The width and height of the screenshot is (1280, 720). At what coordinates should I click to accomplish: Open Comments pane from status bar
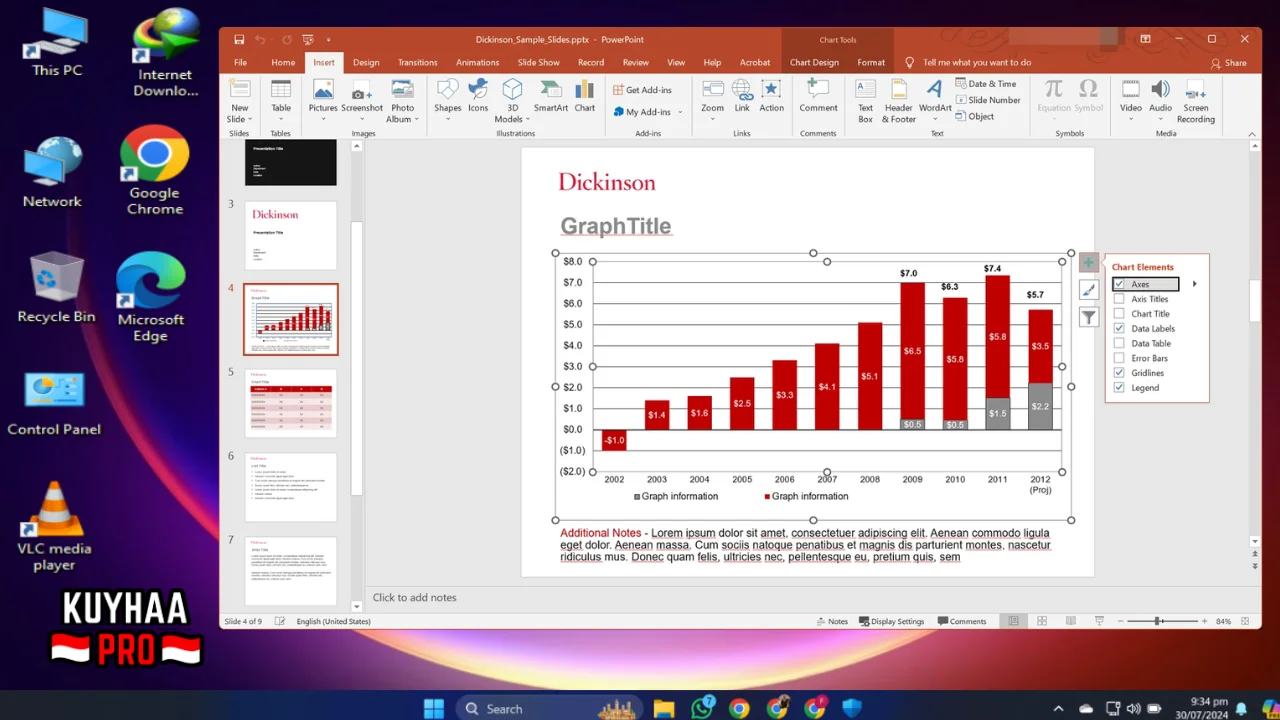962,621
